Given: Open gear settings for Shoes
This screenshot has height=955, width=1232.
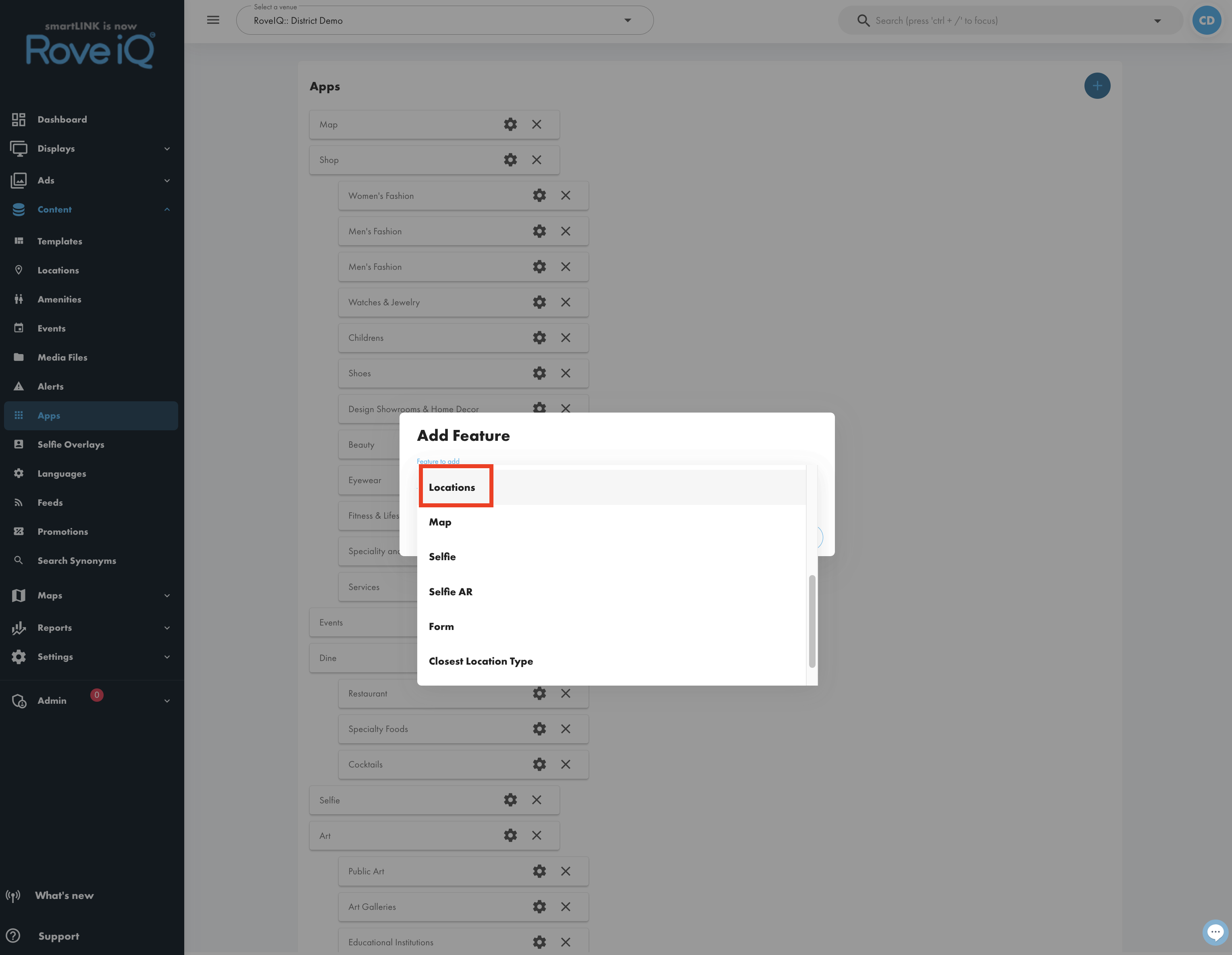Looking at the screenshot, I should click(x=539, y=373).
